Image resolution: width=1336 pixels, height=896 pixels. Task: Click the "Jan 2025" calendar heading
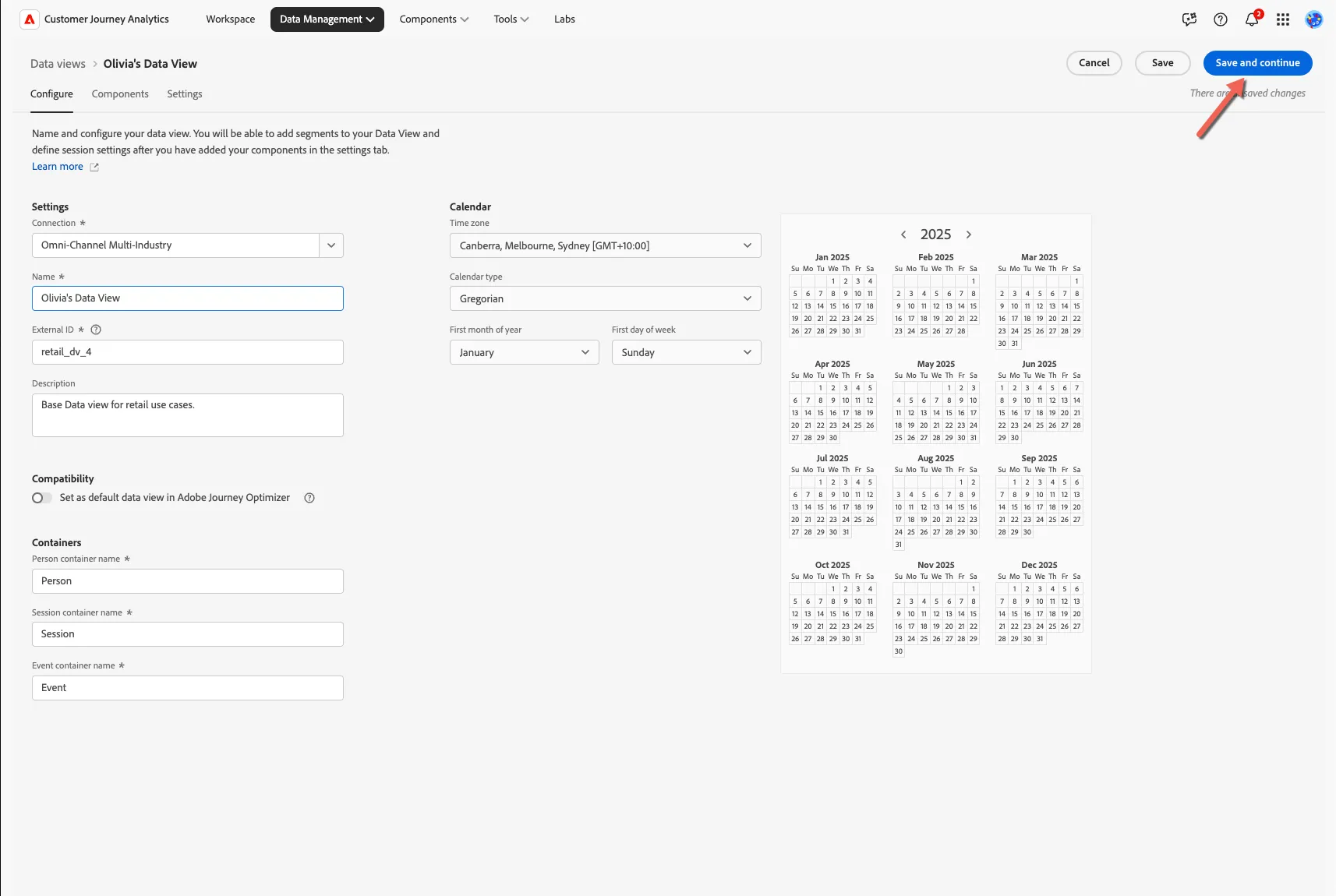[x=832, y=257]
